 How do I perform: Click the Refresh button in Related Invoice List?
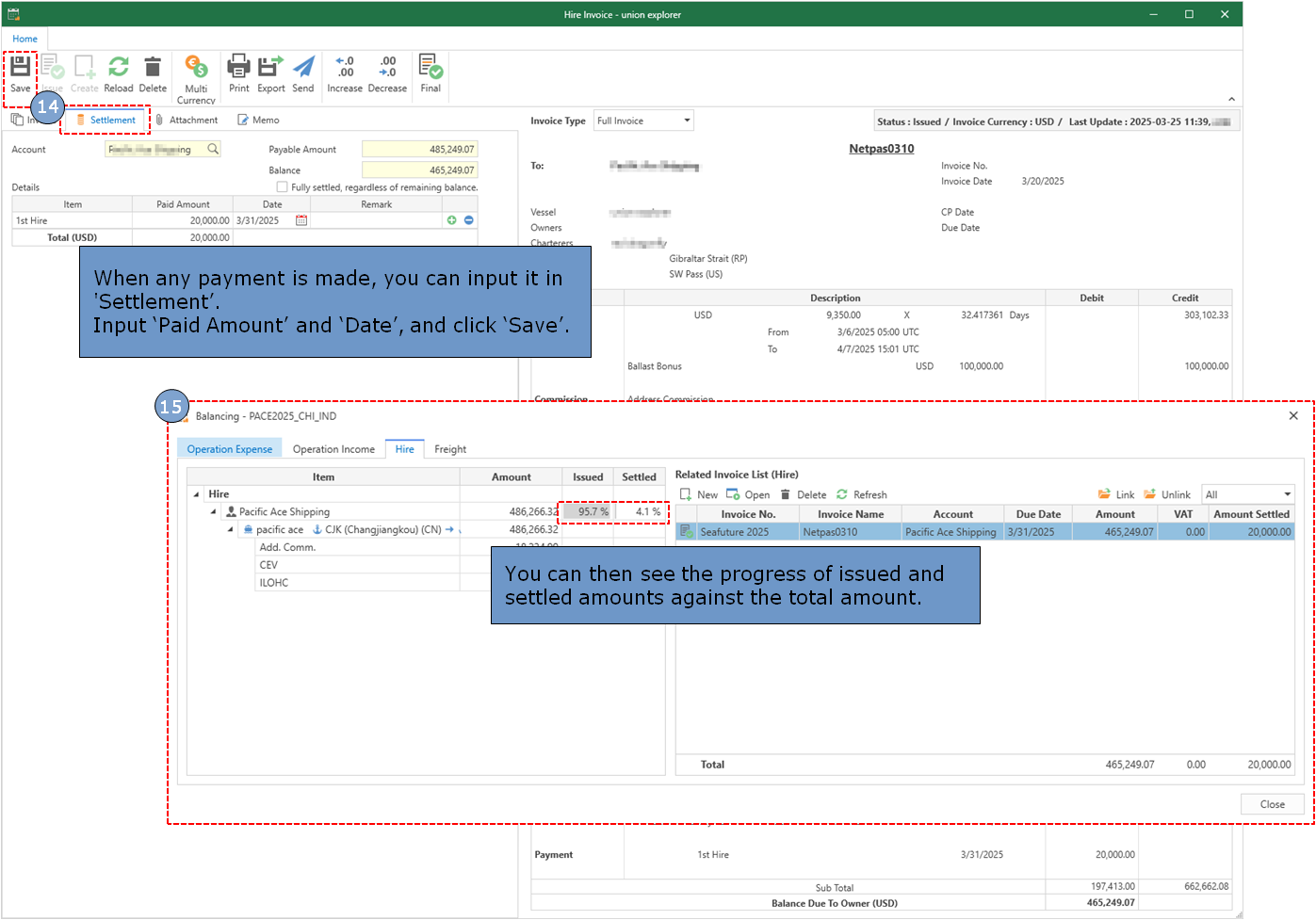click(x=862, y=494)
